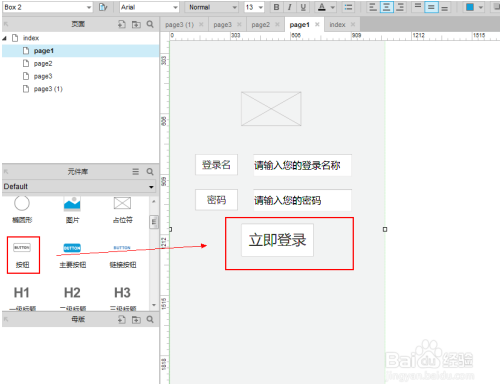Click the 立即登录 button on canvas

[x=277, y=240]
